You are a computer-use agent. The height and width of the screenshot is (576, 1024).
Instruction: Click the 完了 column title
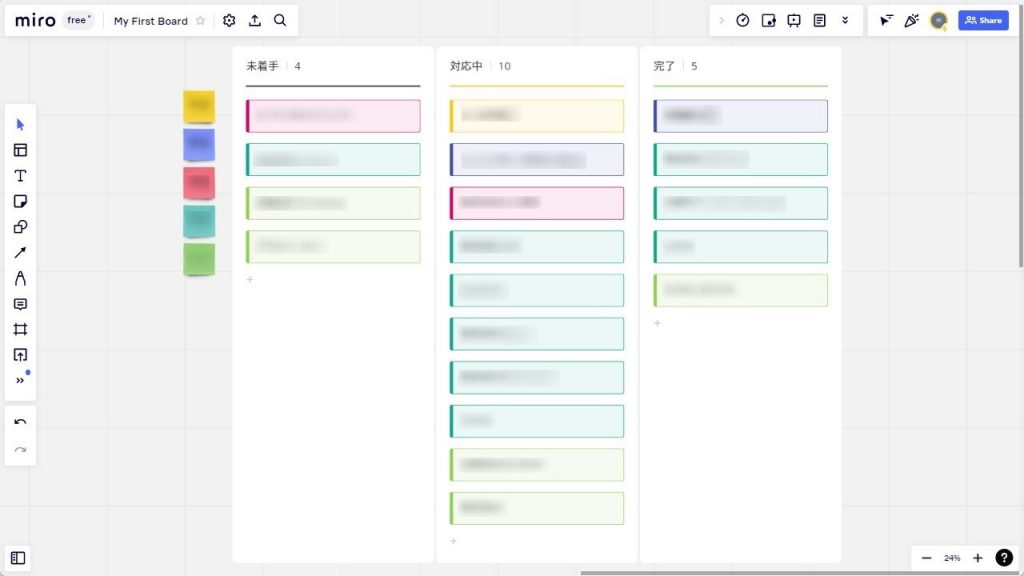point(664,66)
